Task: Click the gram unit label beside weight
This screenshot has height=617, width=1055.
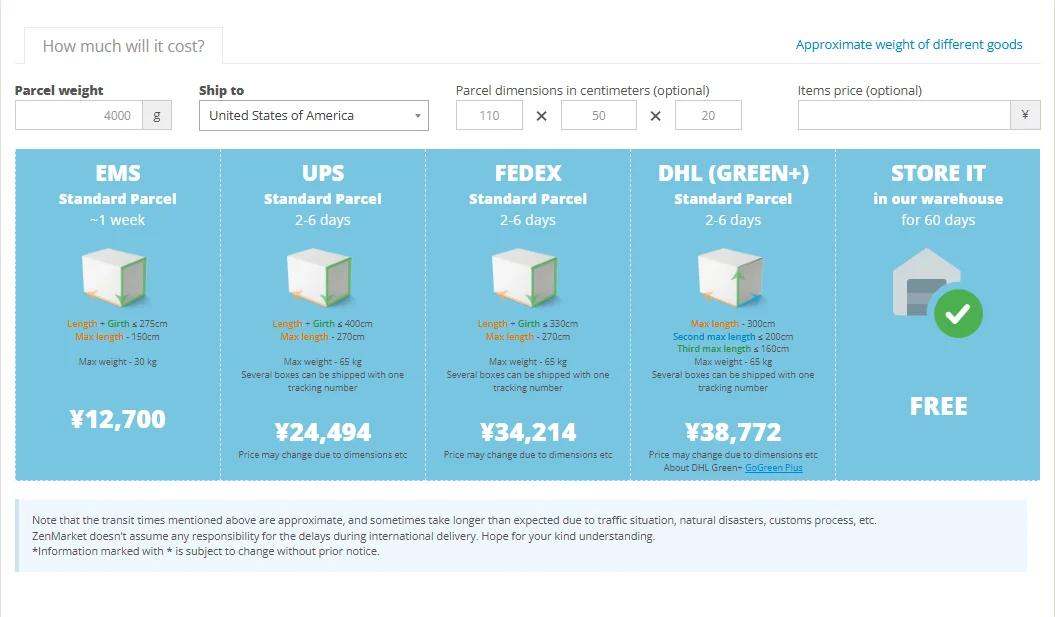Action: click(x=157, y=115)
